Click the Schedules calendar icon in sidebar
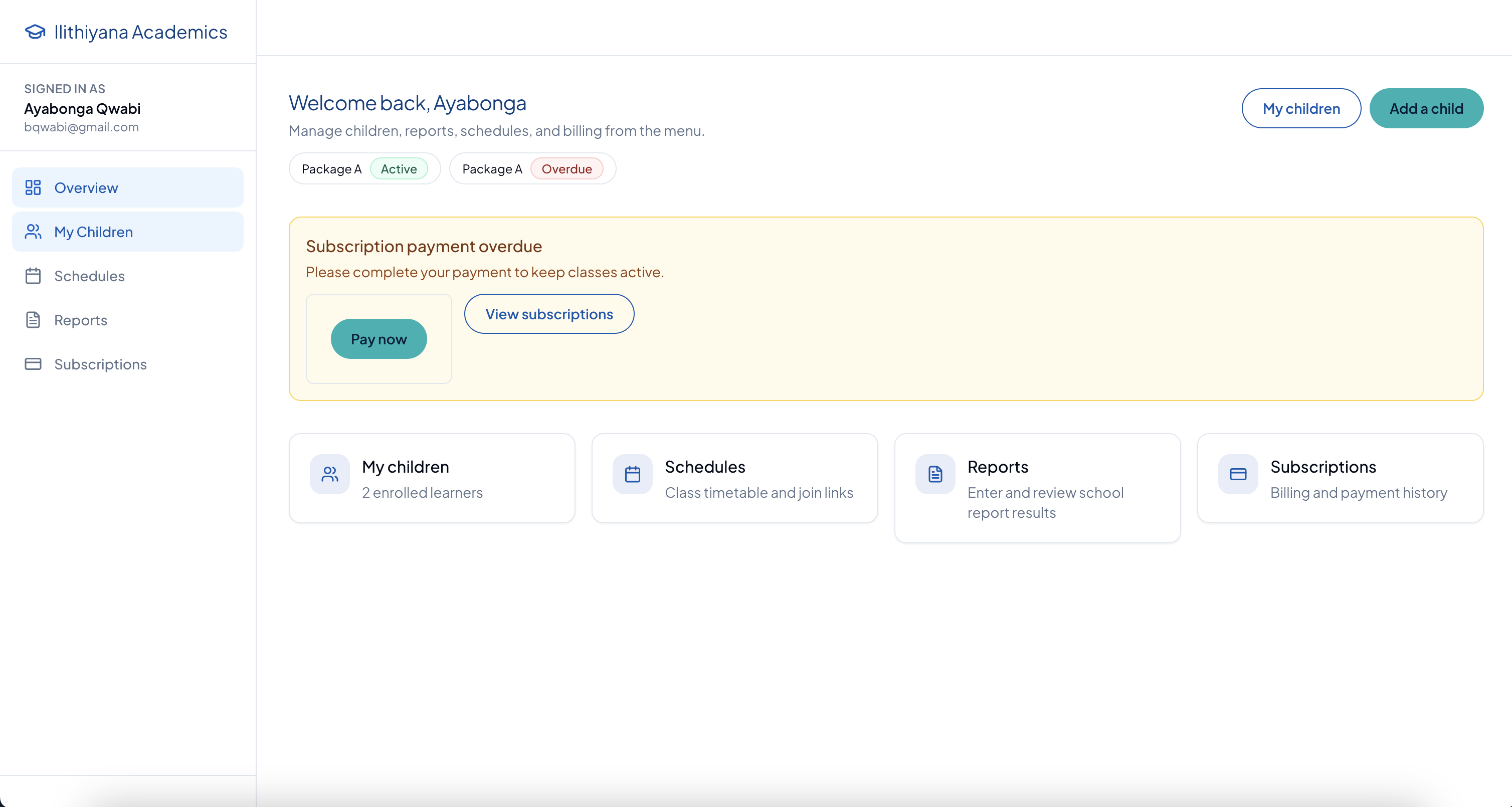The height and width of the screenshot is (807, 1512). [x=33, y=276]
